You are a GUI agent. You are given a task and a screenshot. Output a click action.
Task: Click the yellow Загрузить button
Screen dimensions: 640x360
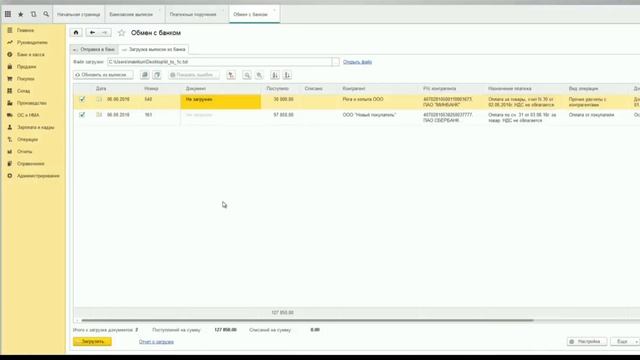[x=92, y=342]
